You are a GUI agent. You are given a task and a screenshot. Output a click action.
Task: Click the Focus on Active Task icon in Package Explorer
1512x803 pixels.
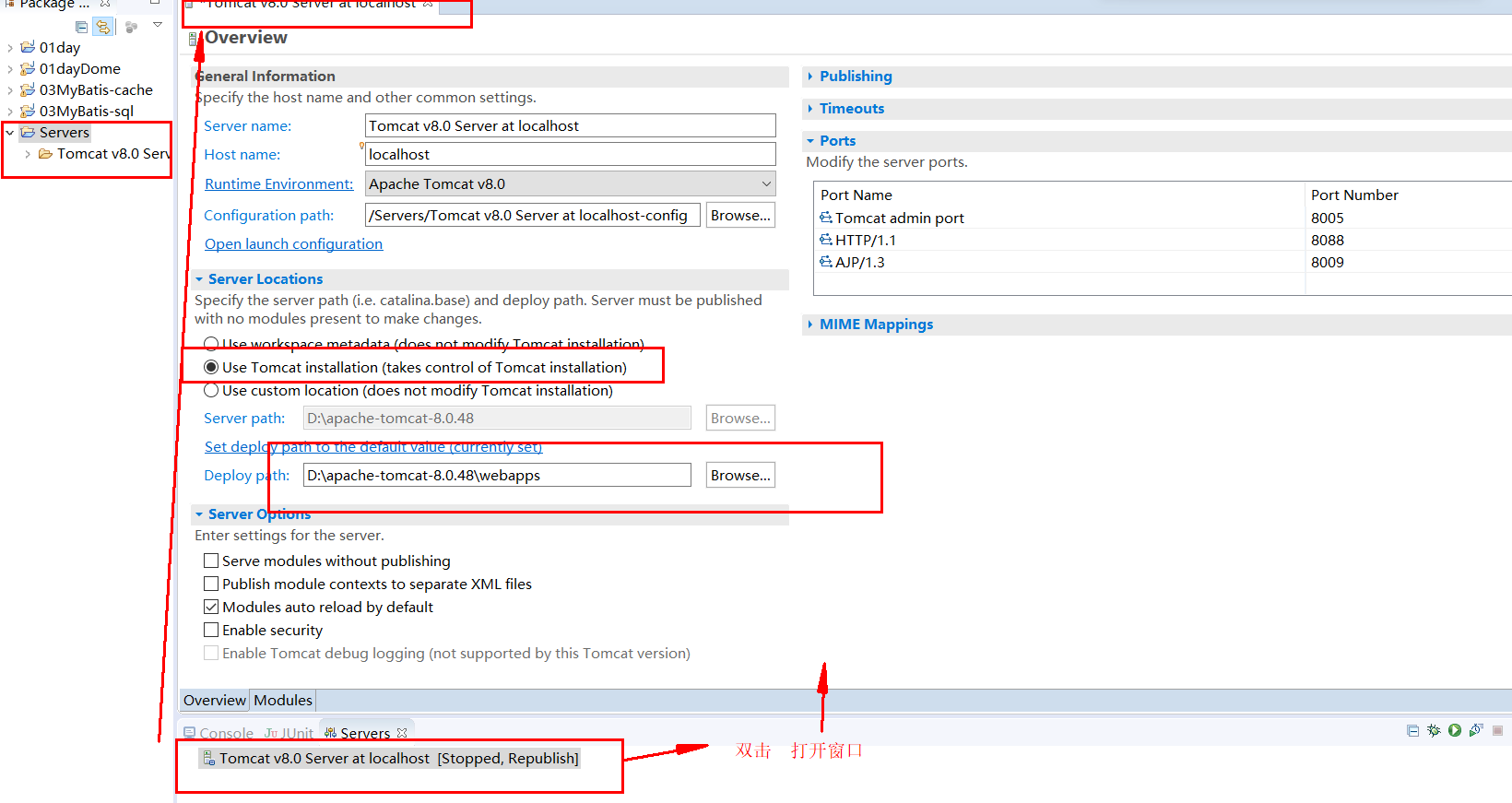coord(131,27)
